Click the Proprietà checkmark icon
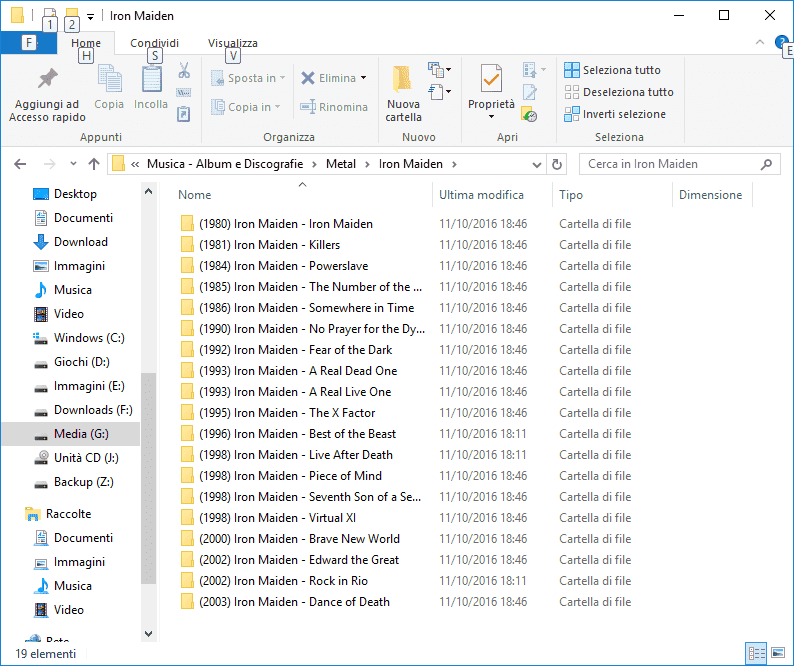794x666 pixels. click(491, 79)
